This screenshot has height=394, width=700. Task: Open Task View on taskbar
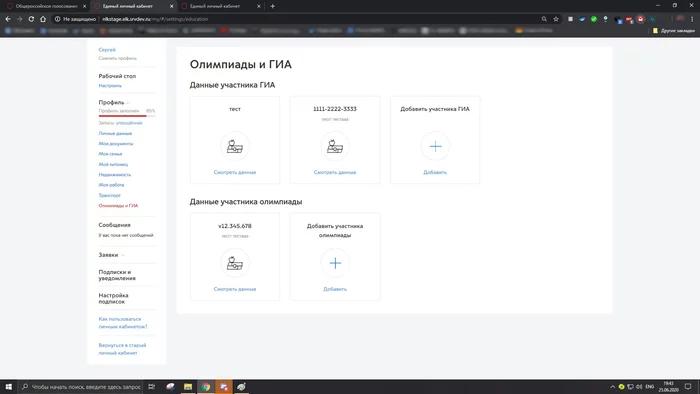(151, 387)
